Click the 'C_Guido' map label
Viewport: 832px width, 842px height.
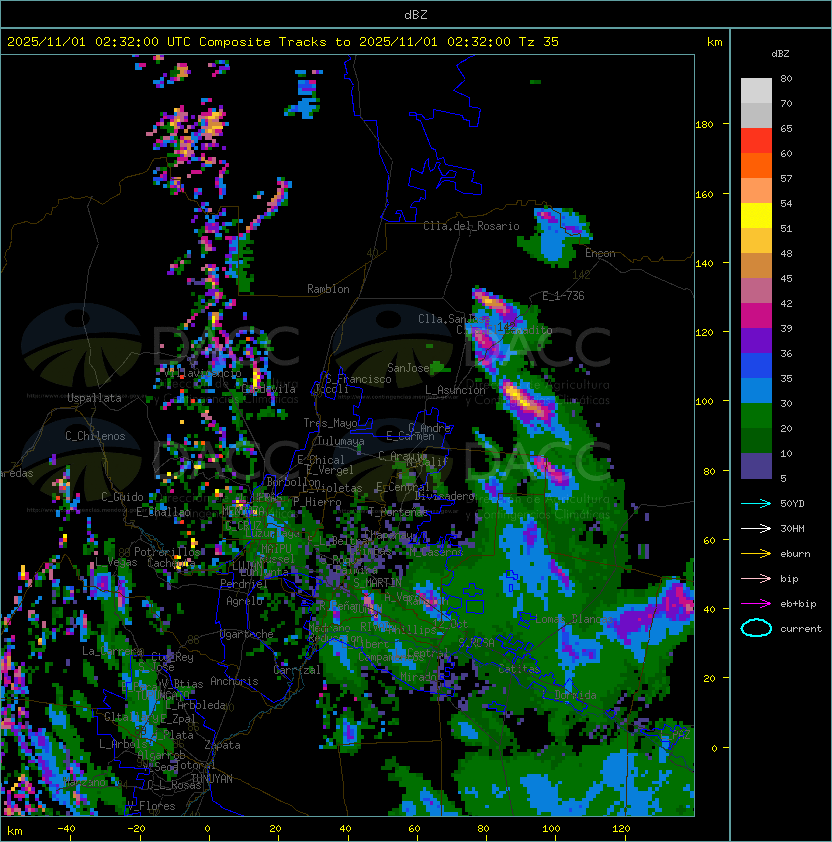coord(122,497)
